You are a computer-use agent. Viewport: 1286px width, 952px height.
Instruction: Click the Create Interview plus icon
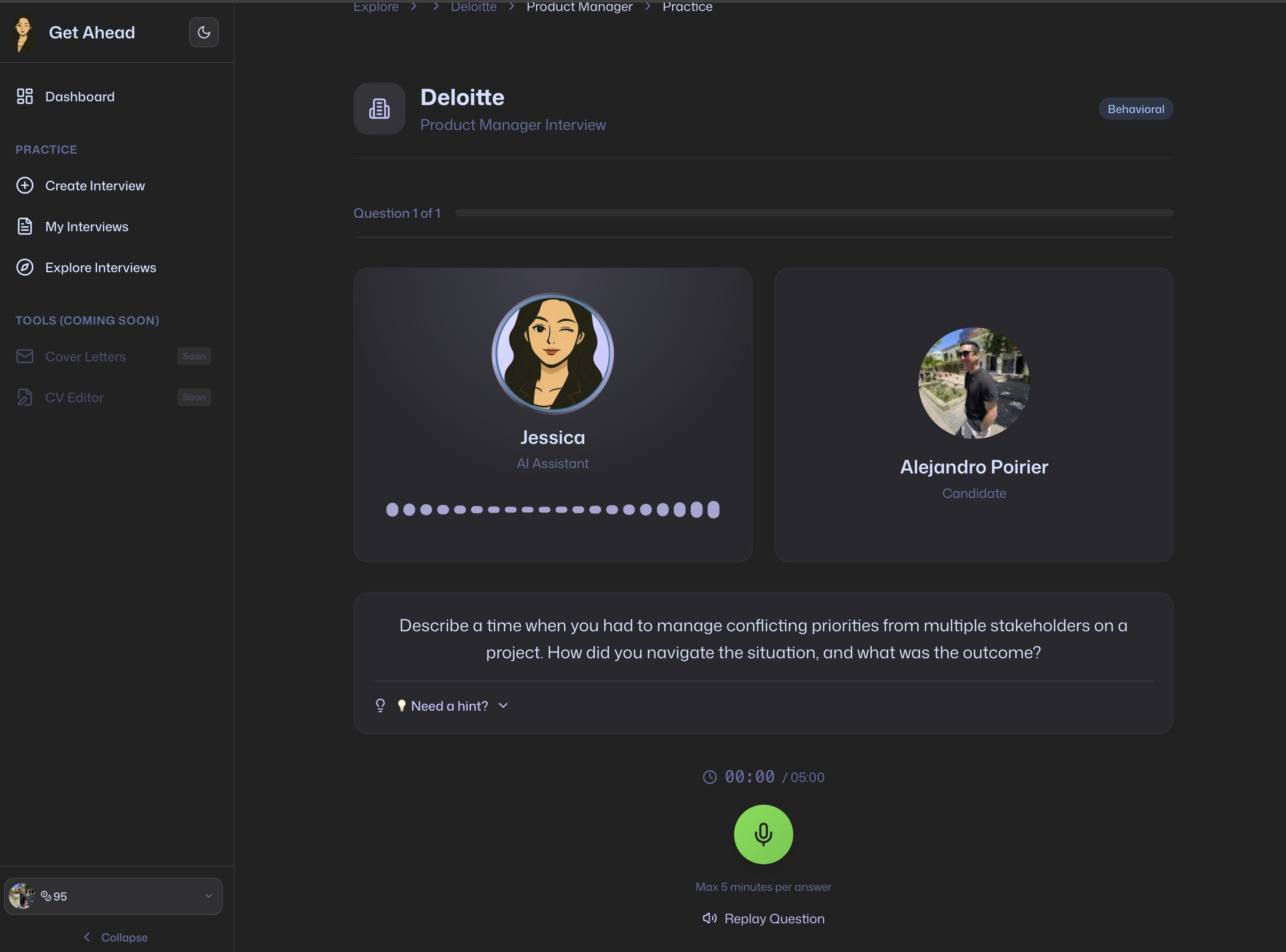pos(24,185)
